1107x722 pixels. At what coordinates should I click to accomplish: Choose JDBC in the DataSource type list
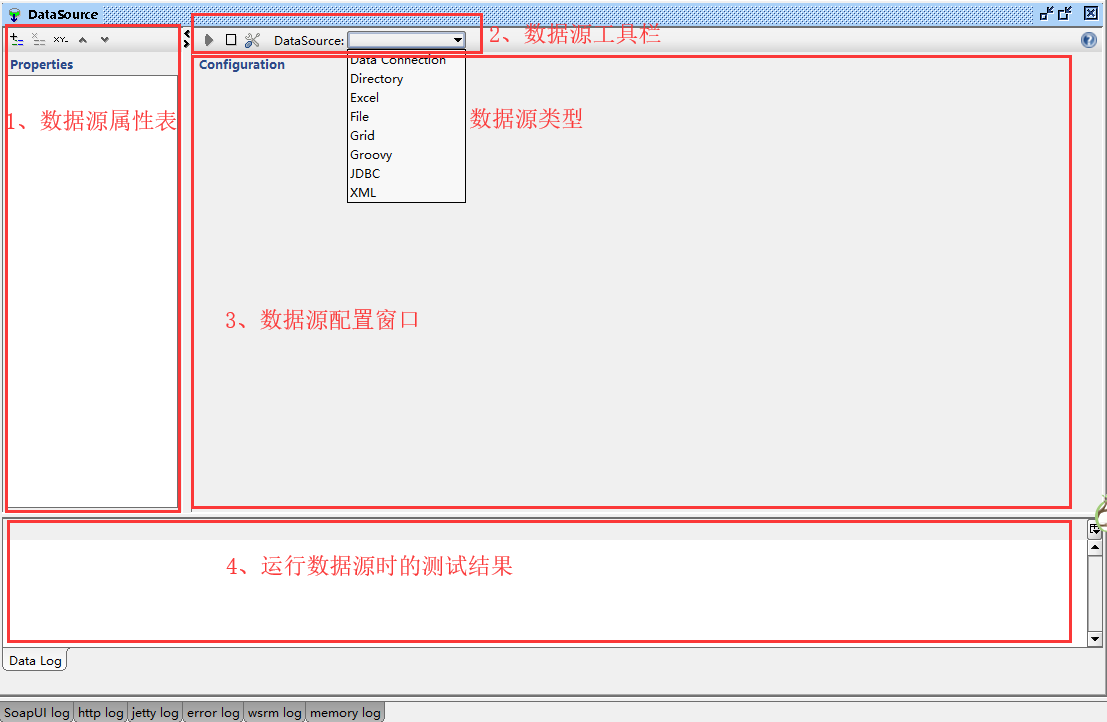(x=365, y=174)
